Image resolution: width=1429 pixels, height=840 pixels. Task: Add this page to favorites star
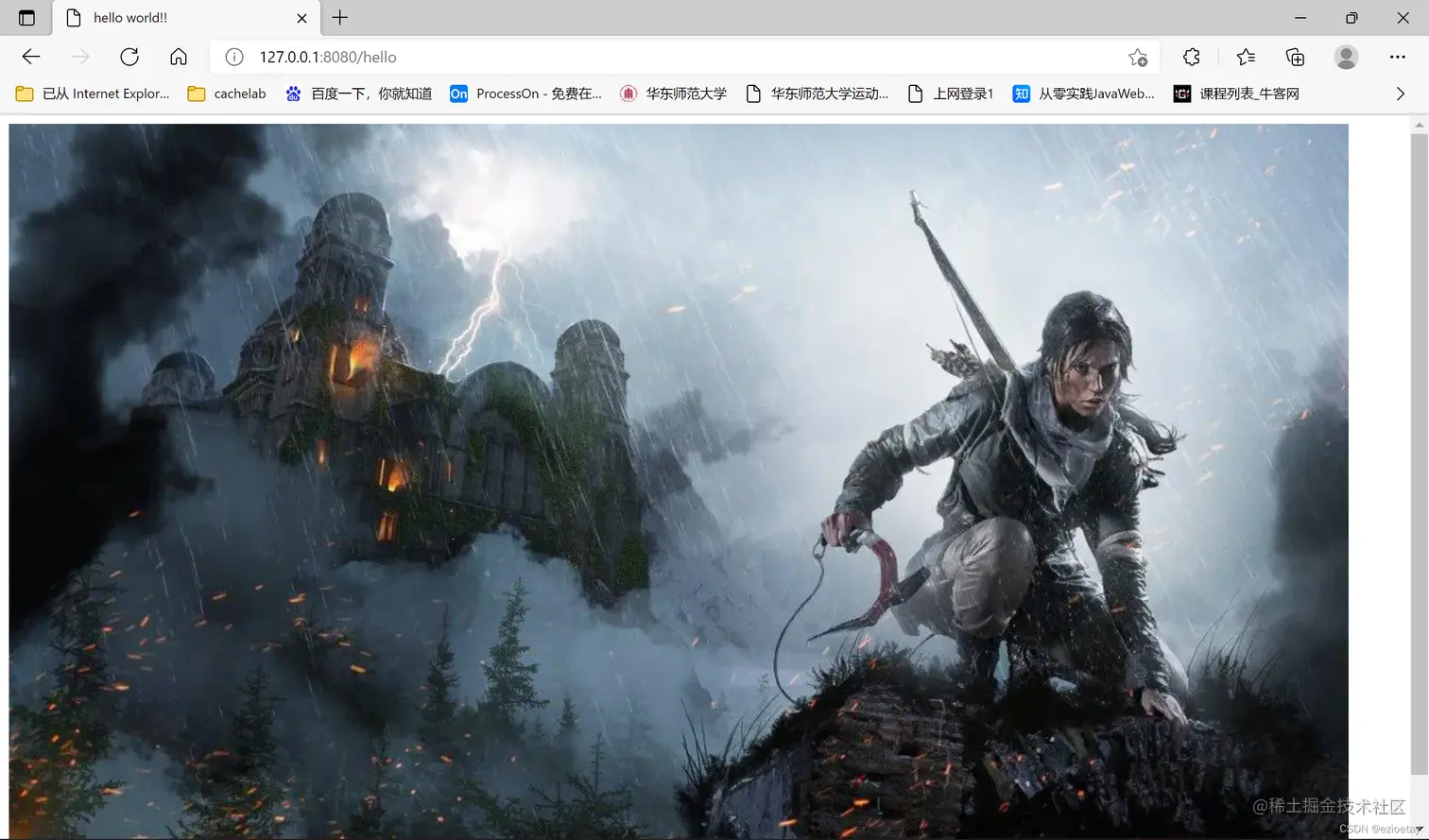click(x=1138, y=58)
